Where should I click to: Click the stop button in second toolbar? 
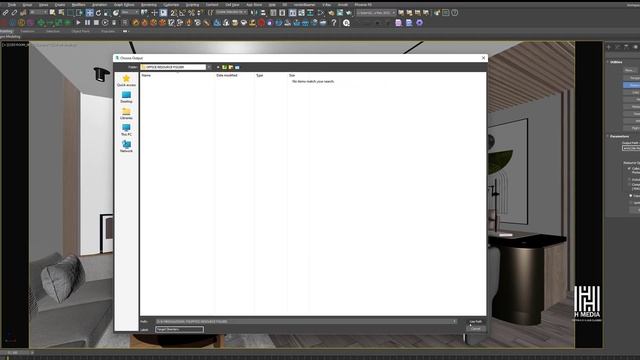pyautogui.click(x=96, y=23)
